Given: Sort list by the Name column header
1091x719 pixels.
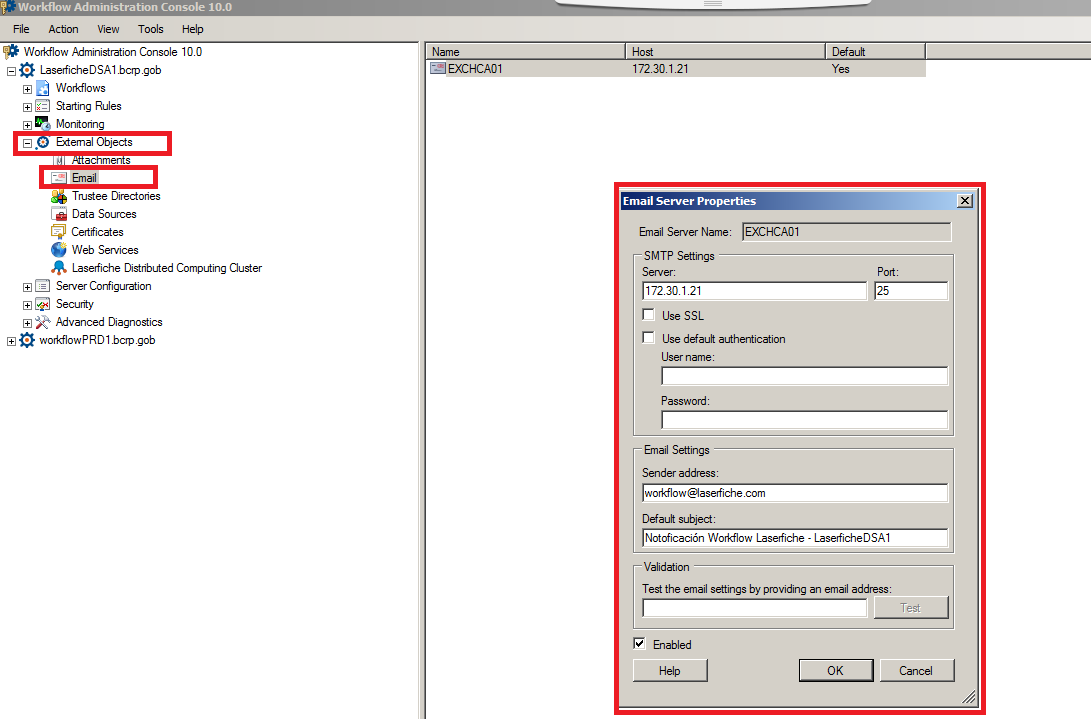Looking at the screenshot, I should 525,52.
